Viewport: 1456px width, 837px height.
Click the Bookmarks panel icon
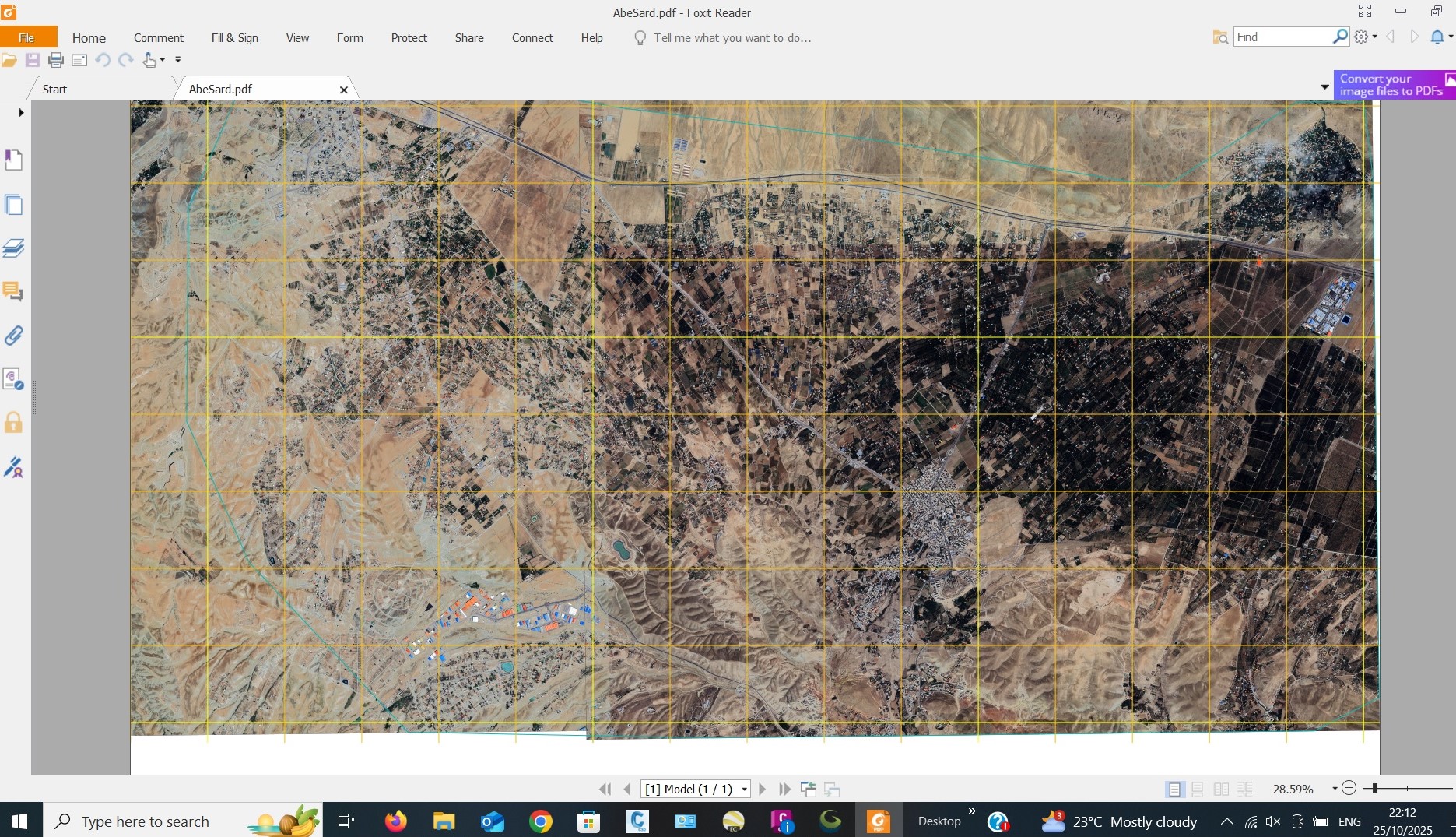[13, 160]
